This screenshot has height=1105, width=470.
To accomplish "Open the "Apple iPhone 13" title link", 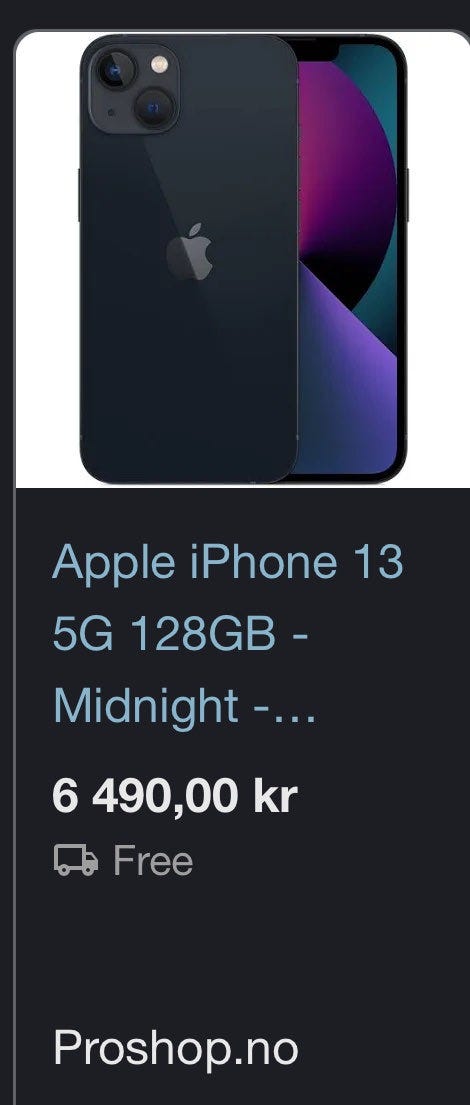I will tap(228, 561).
